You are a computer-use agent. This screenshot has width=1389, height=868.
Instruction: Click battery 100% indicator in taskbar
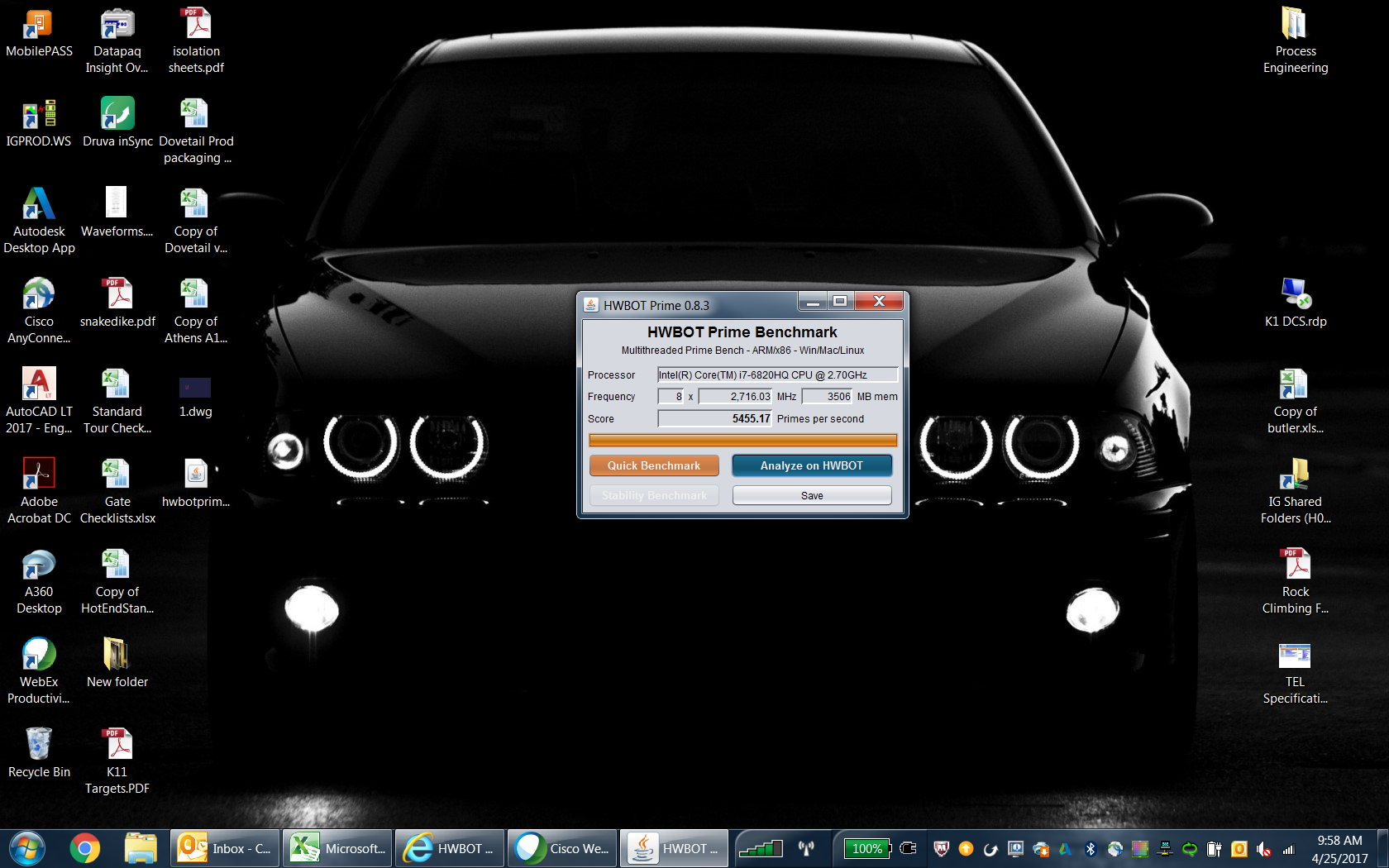867,848
